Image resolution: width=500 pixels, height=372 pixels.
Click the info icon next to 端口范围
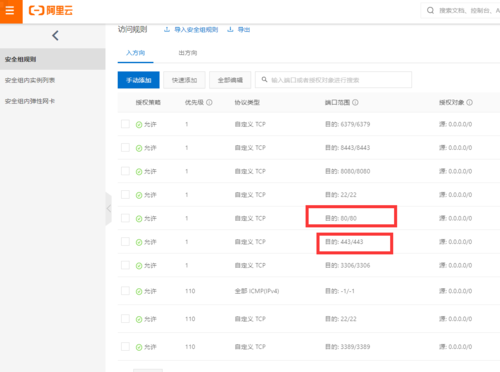click(355, 102)
